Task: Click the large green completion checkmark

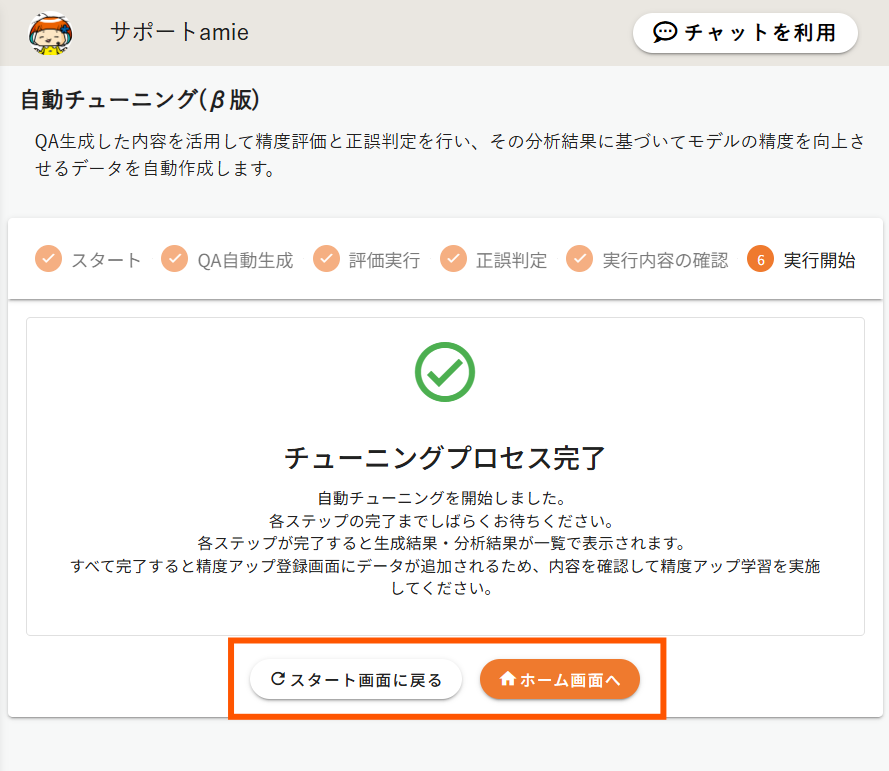Action: pyautogui.click(x=444, y=372)
